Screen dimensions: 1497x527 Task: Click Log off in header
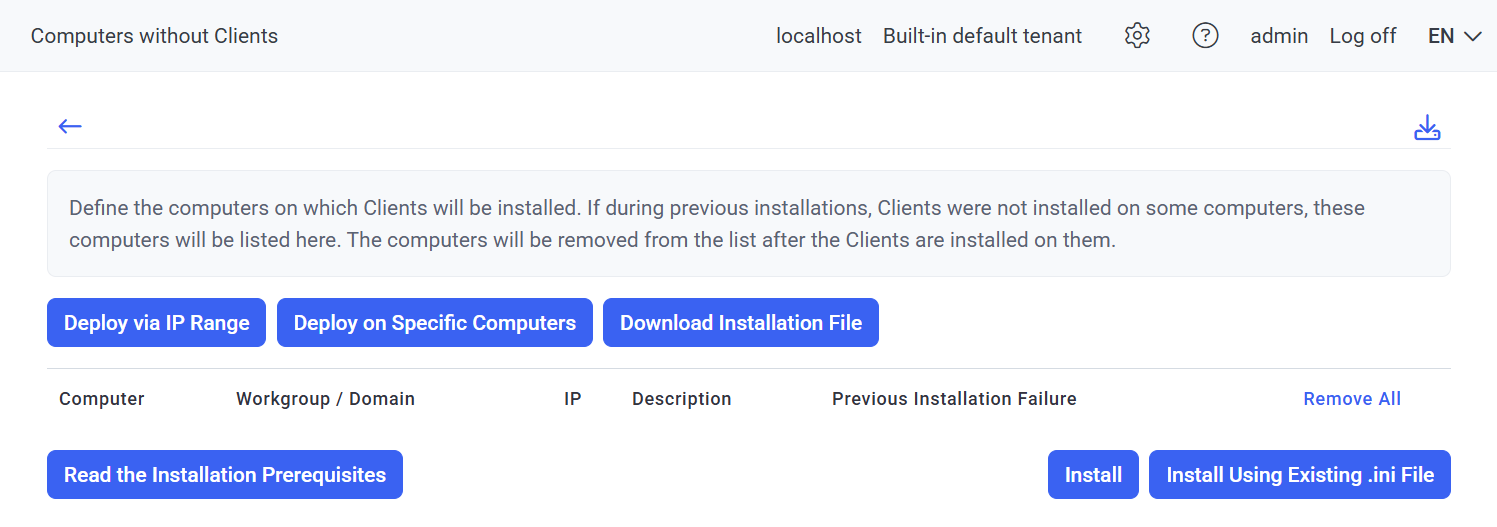coord(1362,36)
